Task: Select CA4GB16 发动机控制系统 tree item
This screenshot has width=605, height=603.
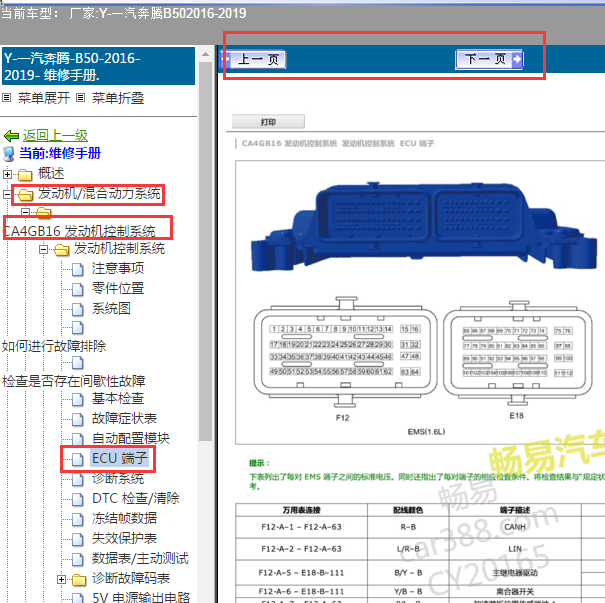Action: [79, 231]
